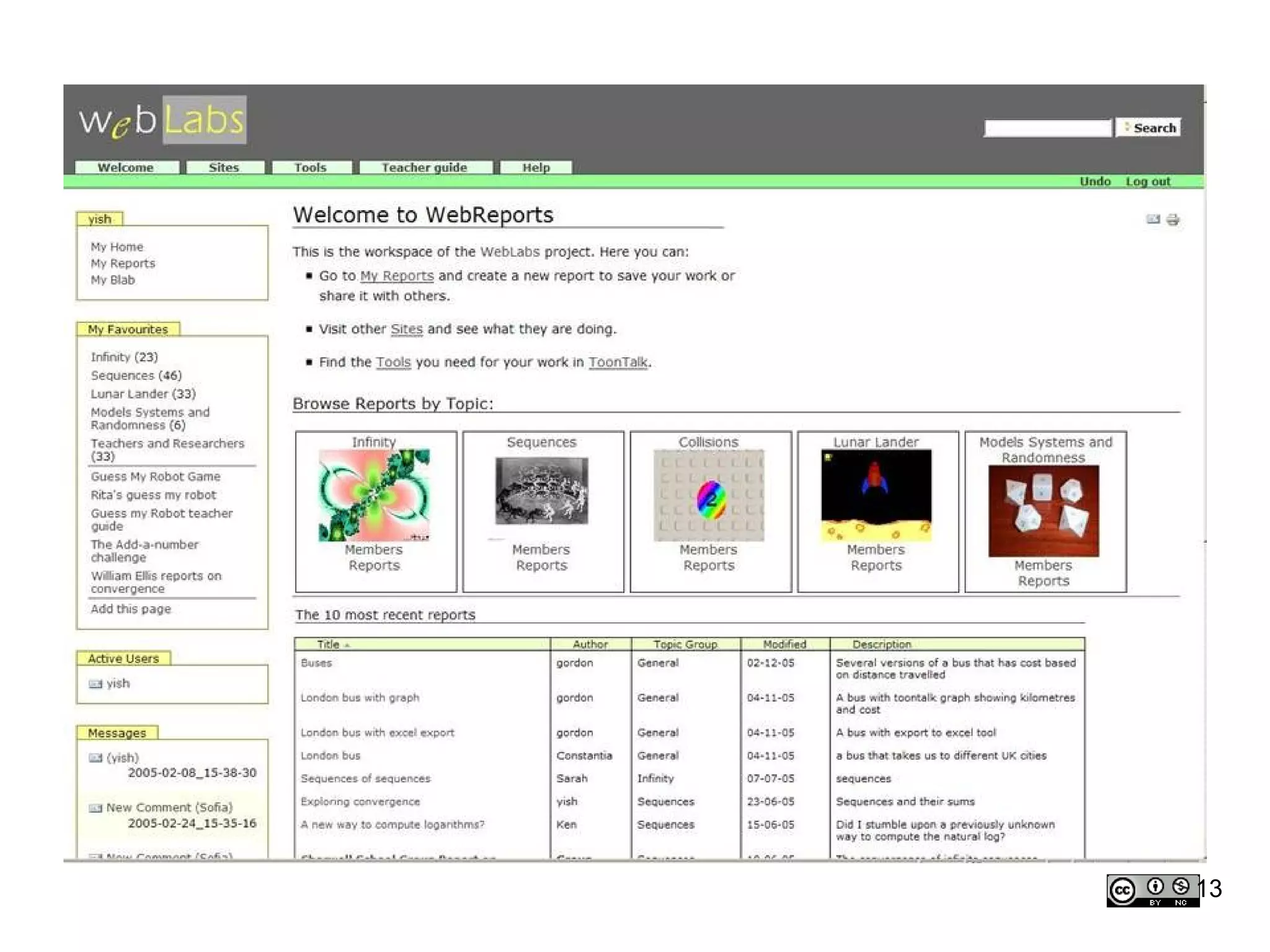Sort reports by Title column header
Viewport: 1270px width, 952px height.
point(329,644)
